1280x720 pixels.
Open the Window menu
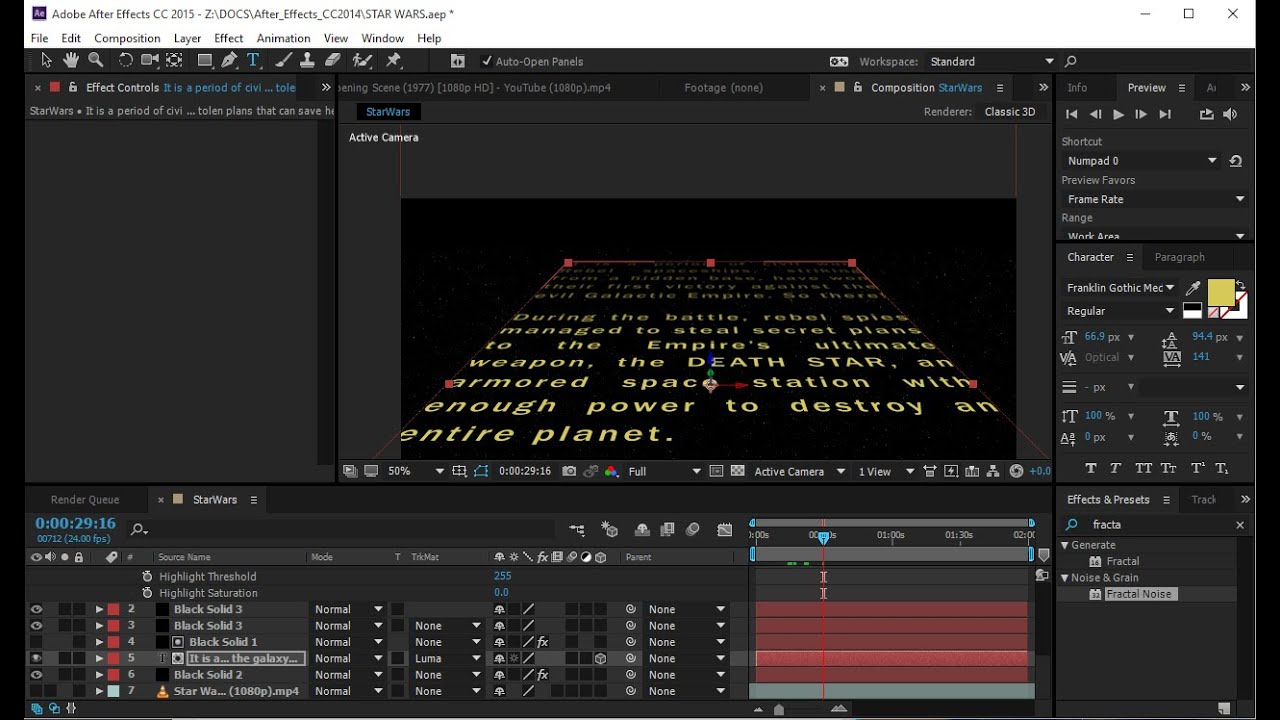click(x=382, y=38)
